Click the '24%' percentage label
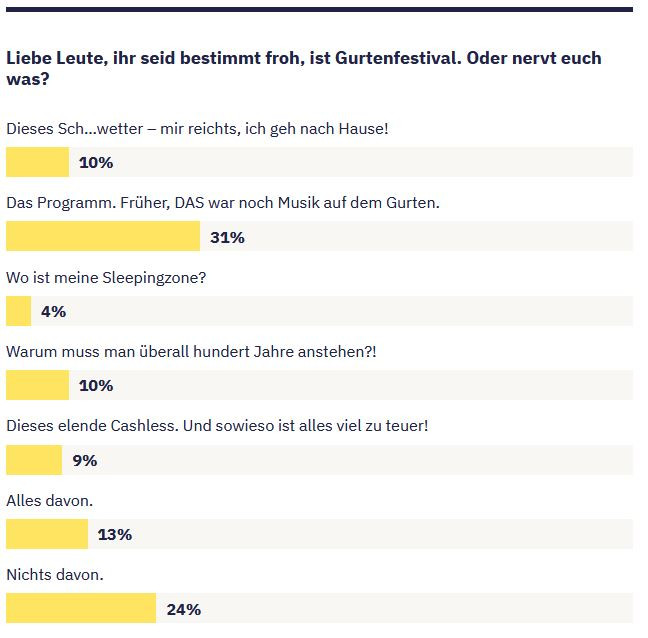Image resolution: width=648 pixels, height=638 pixels. [184, 609]
